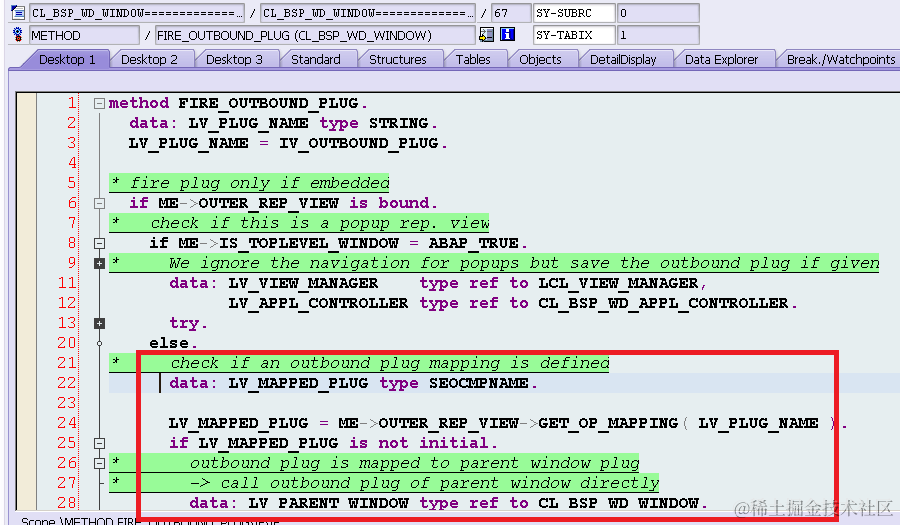Click the first CL_BSP_WD_WINDOW program field
900x525 pixels.
tap(137, 13)
